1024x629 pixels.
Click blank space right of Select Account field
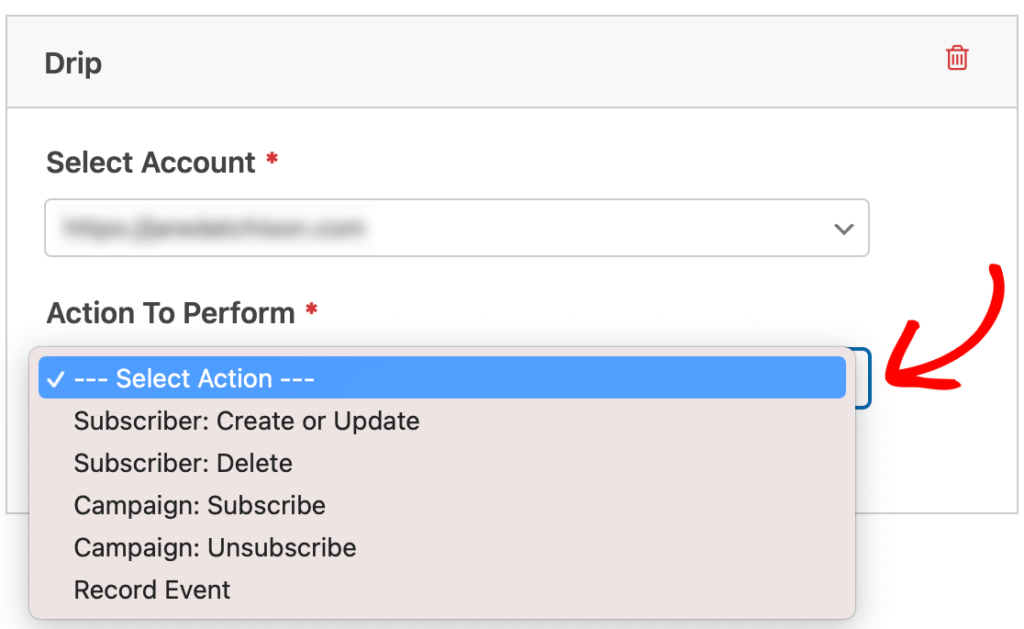click(x=940, y=229)
